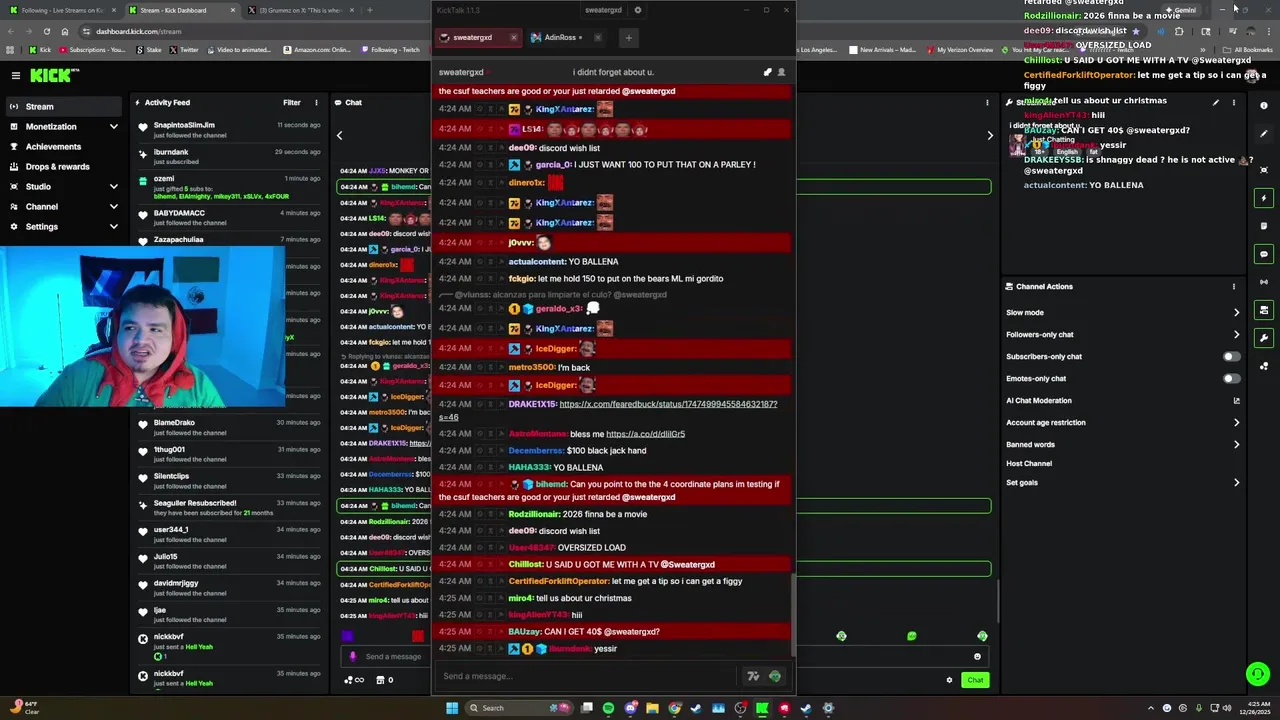Open the KickTalk 7TV emote picker

753,676
